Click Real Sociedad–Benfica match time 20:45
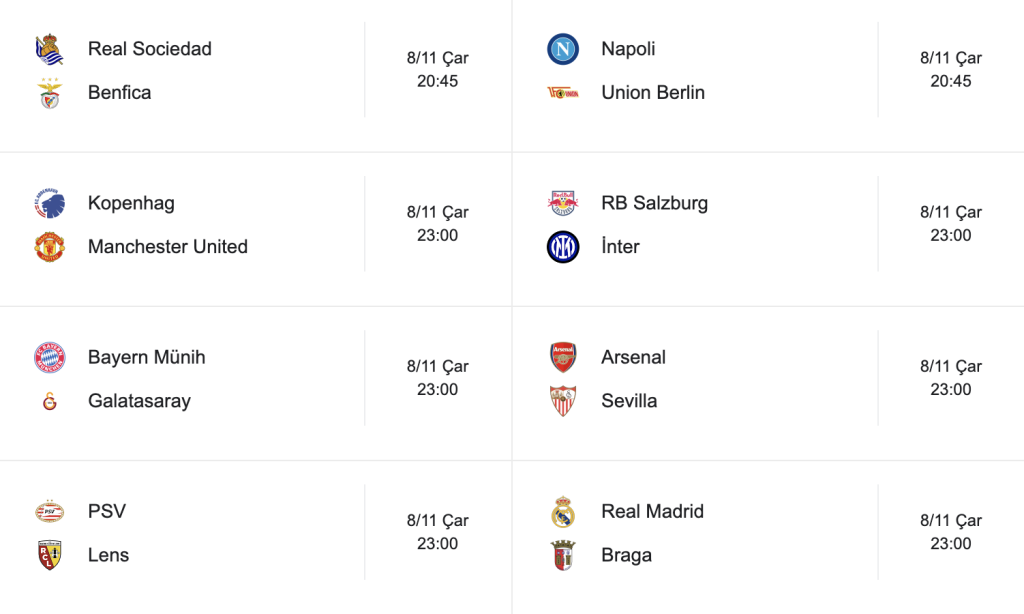 (438, 81)
